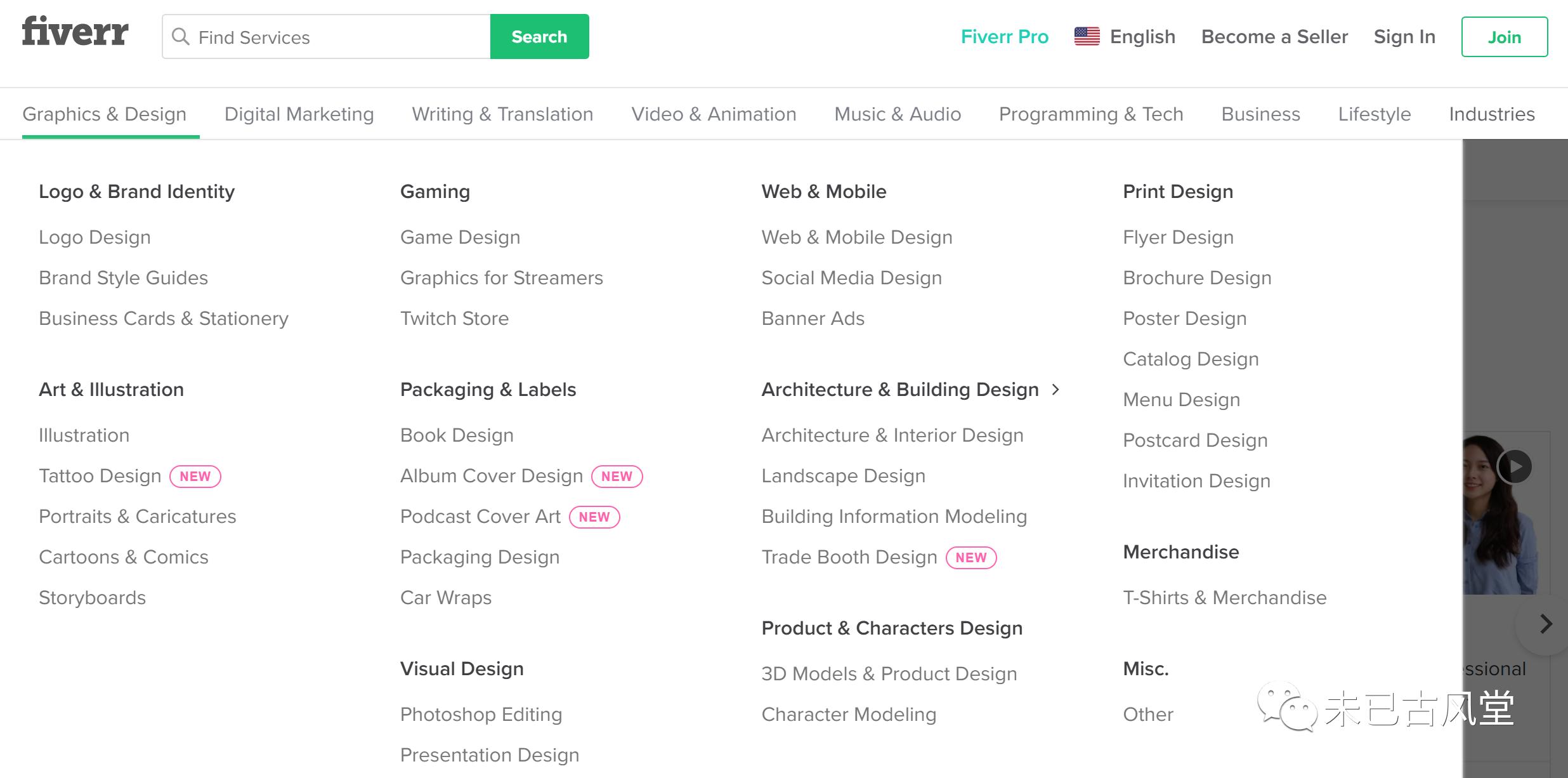The image size is (1568, 778).
Task: Expand Architecture & Building Design chevron
Action: pyautogui.click(x=1055, y=390)
